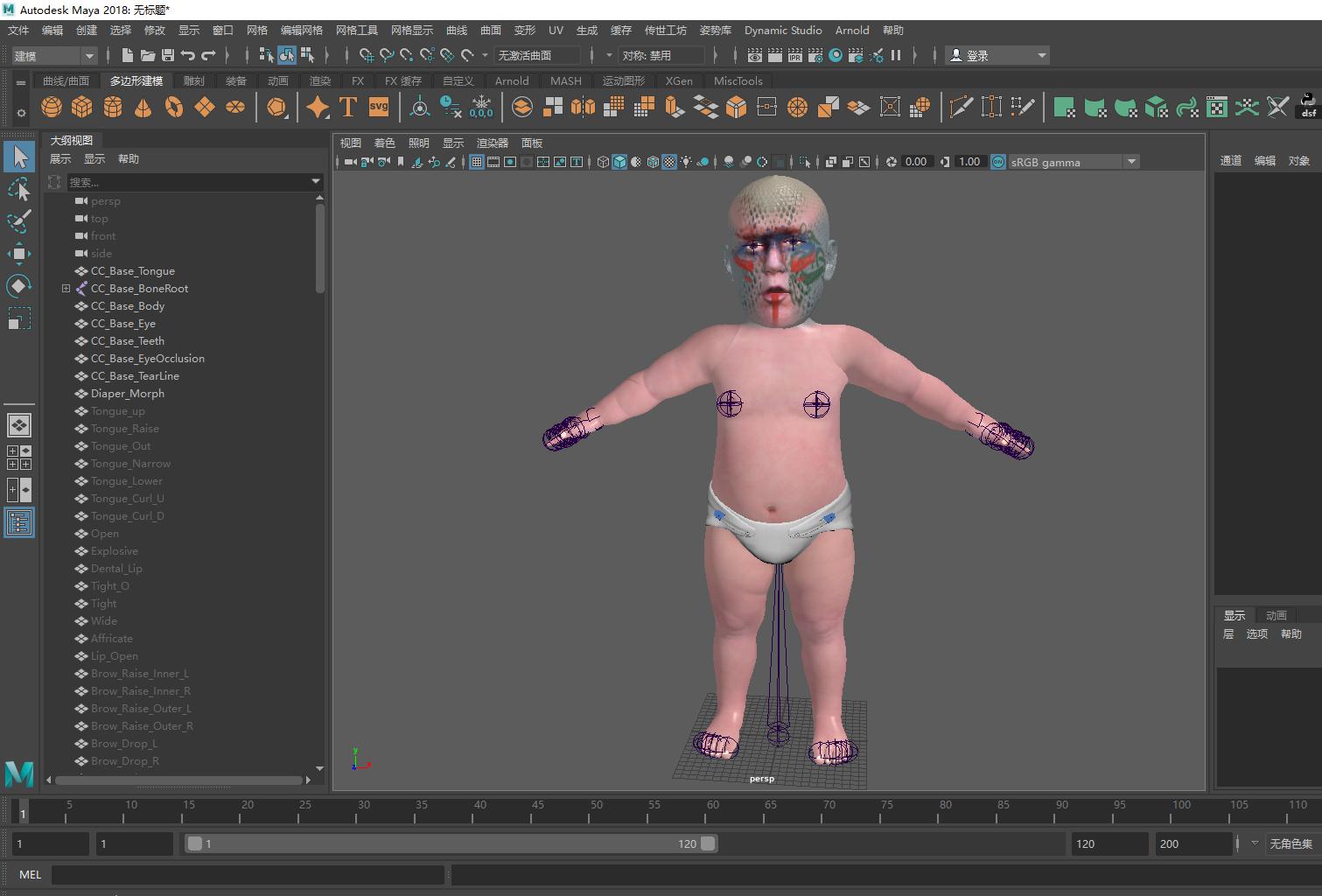Toggle the wireframe display cube icon

603,162
